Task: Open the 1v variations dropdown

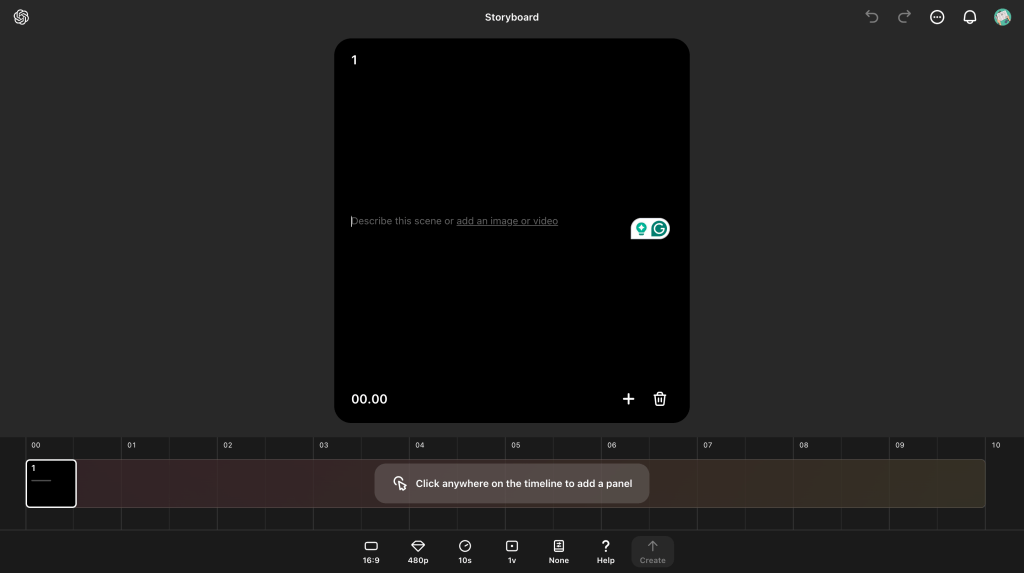Action: [512, 551]
